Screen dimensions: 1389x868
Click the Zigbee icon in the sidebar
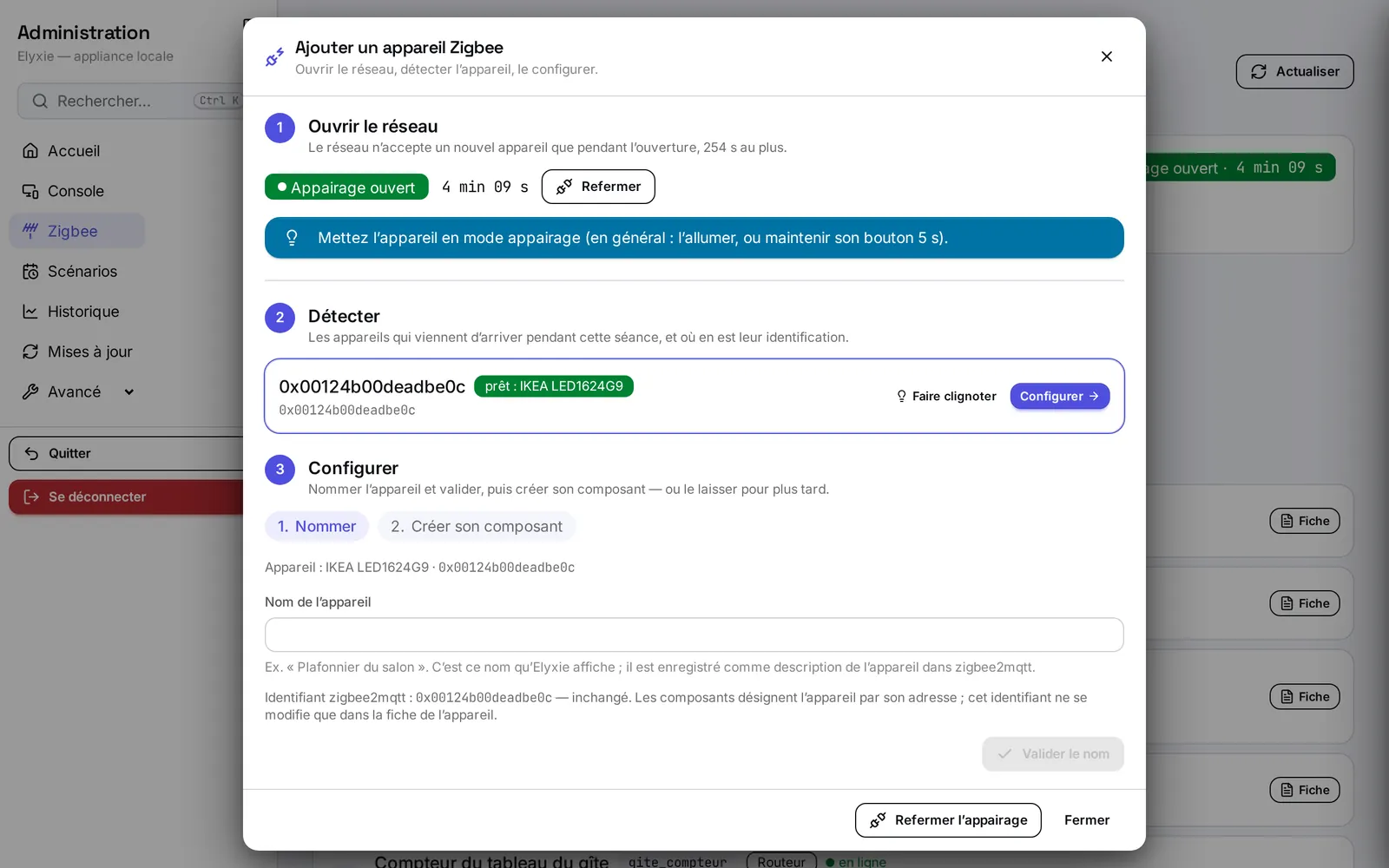[x=30, y=231]
